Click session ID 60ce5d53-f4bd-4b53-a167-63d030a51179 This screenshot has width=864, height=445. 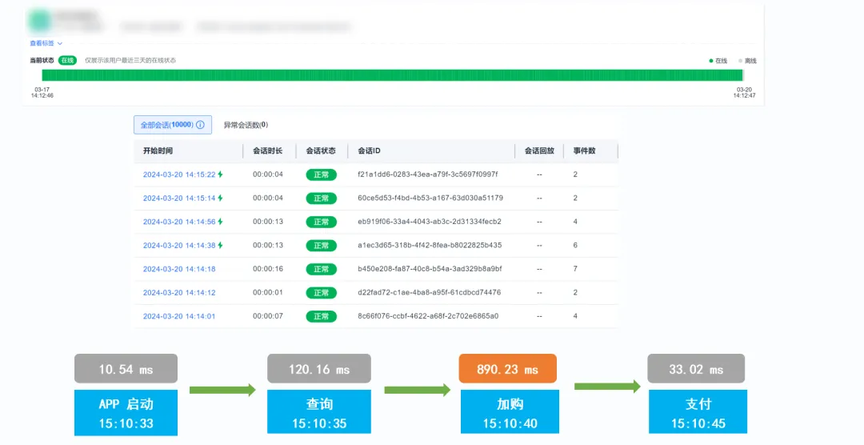(430, 198)
